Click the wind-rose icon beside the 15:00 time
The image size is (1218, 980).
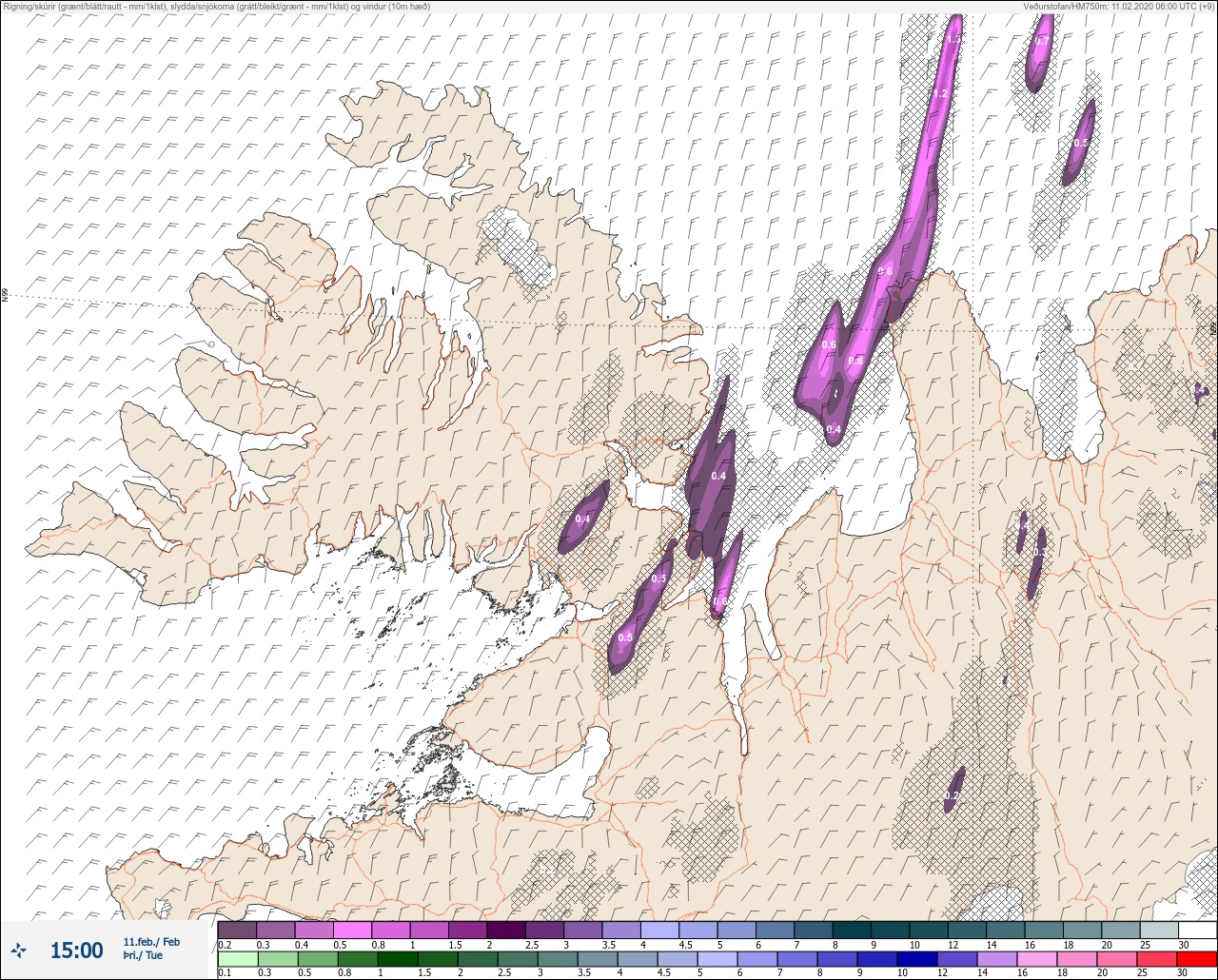(19, 950)
